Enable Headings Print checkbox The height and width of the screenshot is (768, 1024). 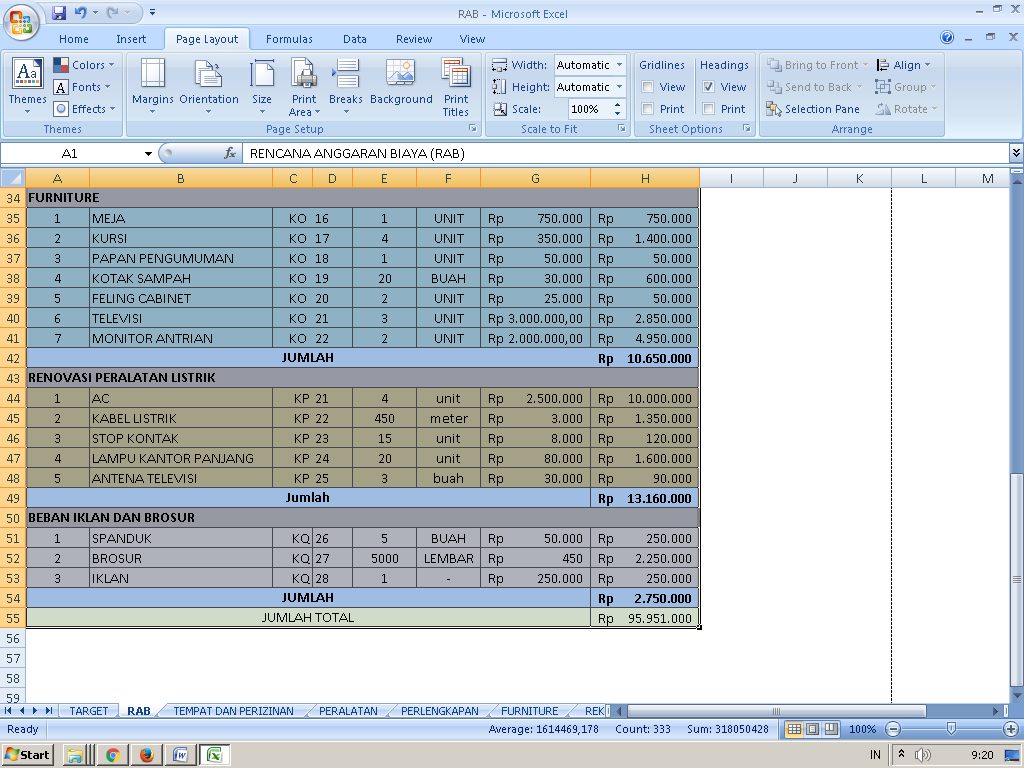click(x=709, y=109)
